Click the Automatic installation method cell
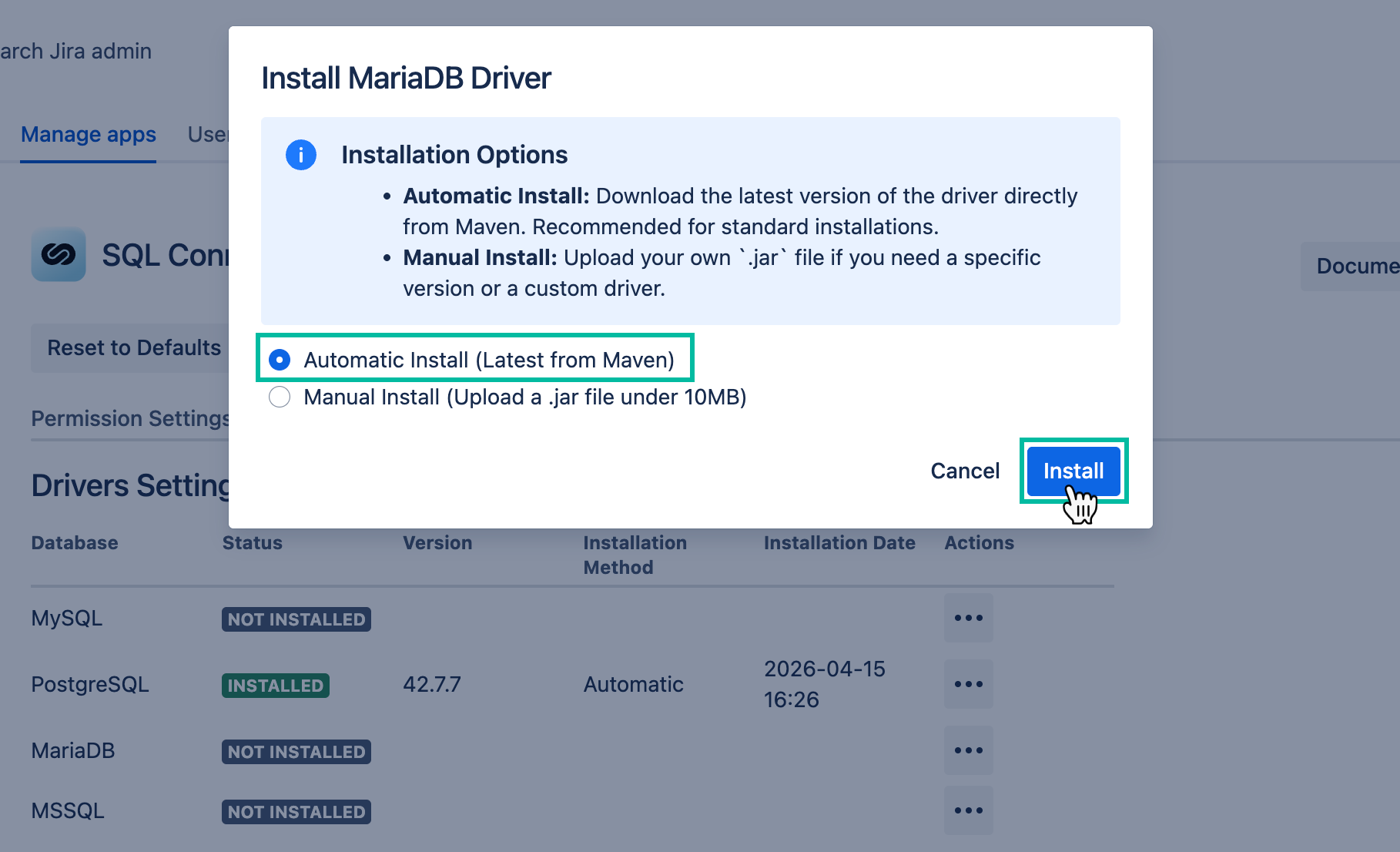This screenshot has height=852, width=1400. [634, 684]
